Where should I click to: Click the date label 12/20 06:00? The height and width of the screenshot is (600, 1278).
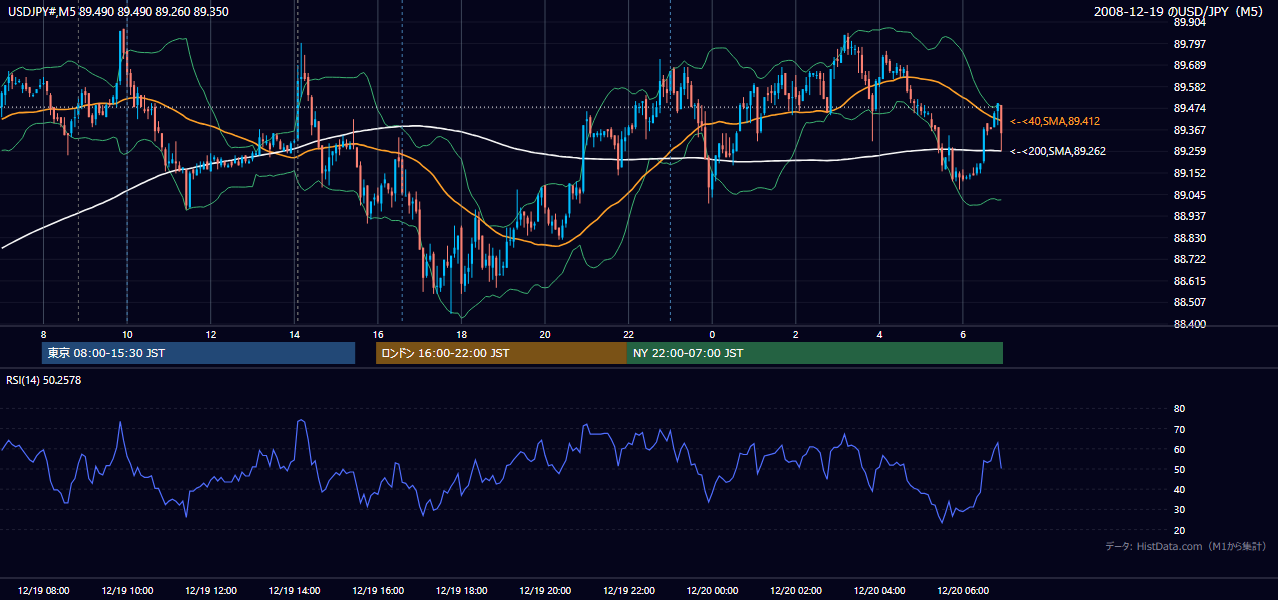click(962, 591)
